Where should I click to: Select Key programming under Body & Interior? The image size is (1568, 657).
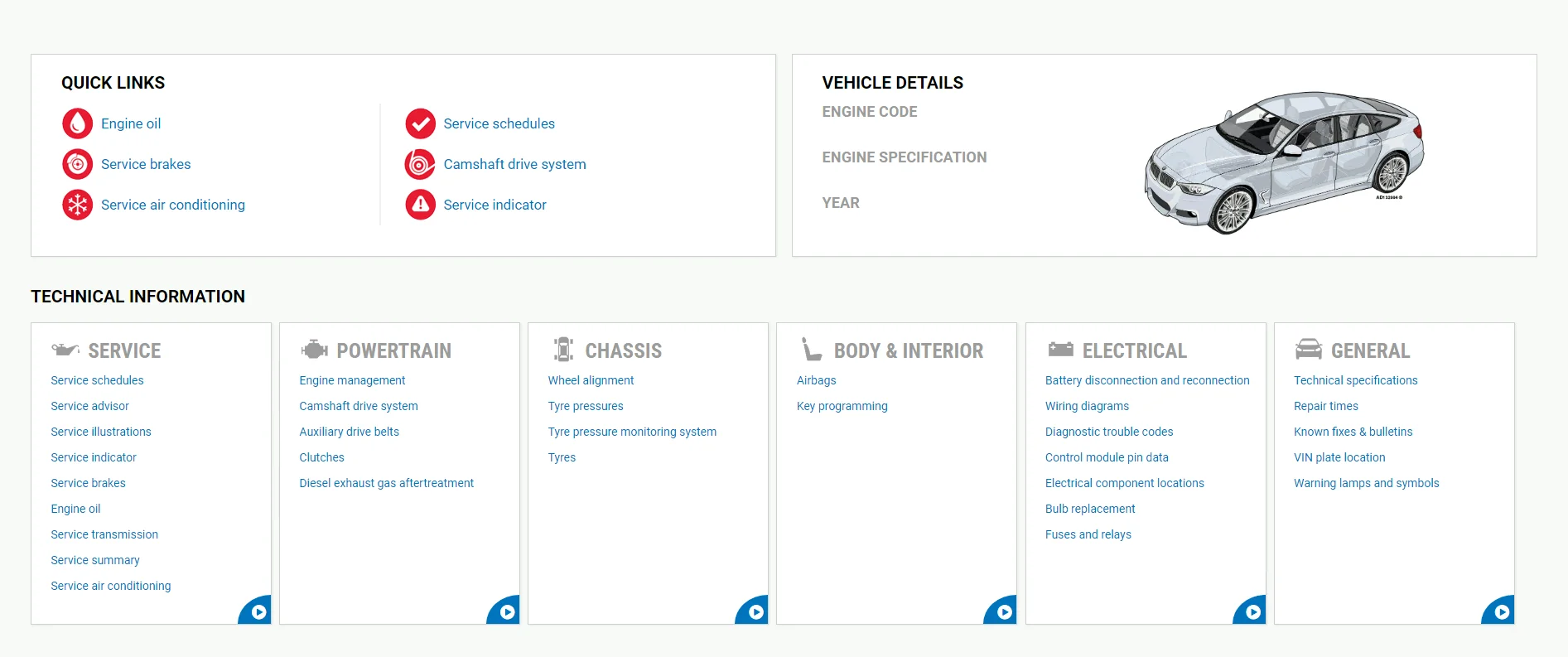coord(842,406)
